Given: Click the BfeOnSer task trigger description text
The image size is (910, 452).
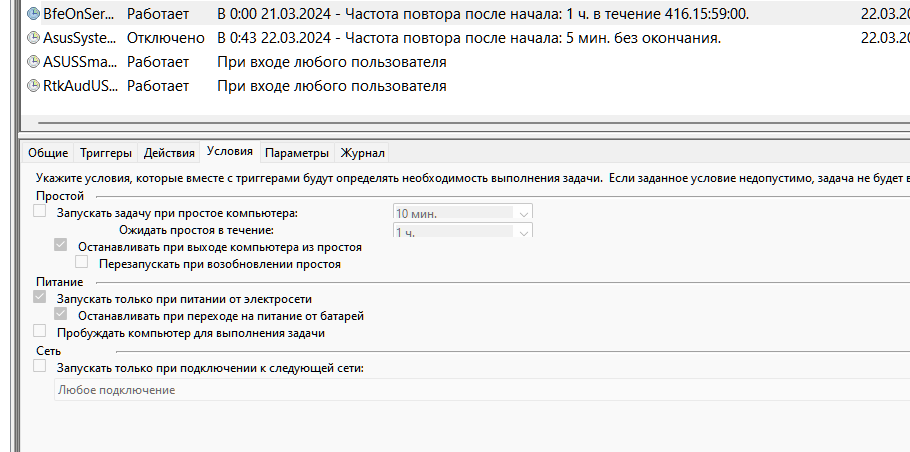Looking at the screenshot, I should 482,15.
